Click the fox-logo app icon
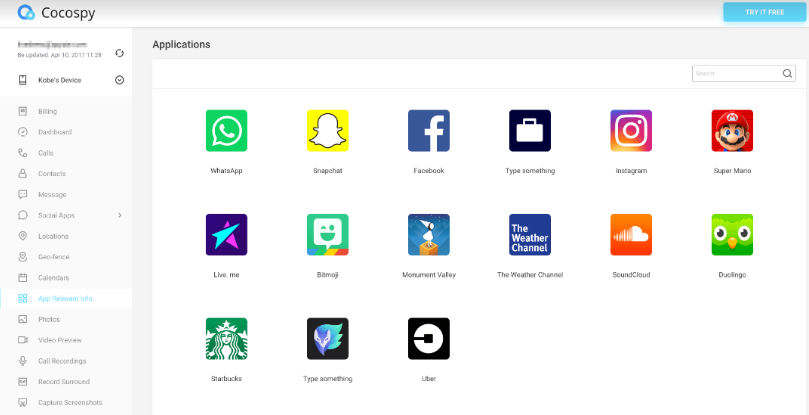Viewport: 809px width, 415px height. (x=328, y=339)
